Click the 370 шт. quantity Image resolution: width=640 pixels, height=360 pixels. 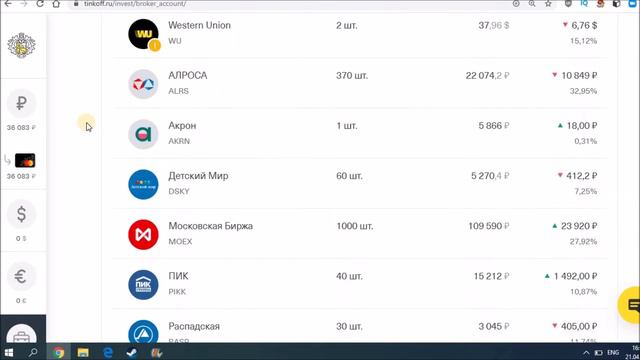[x=352, y=76]
